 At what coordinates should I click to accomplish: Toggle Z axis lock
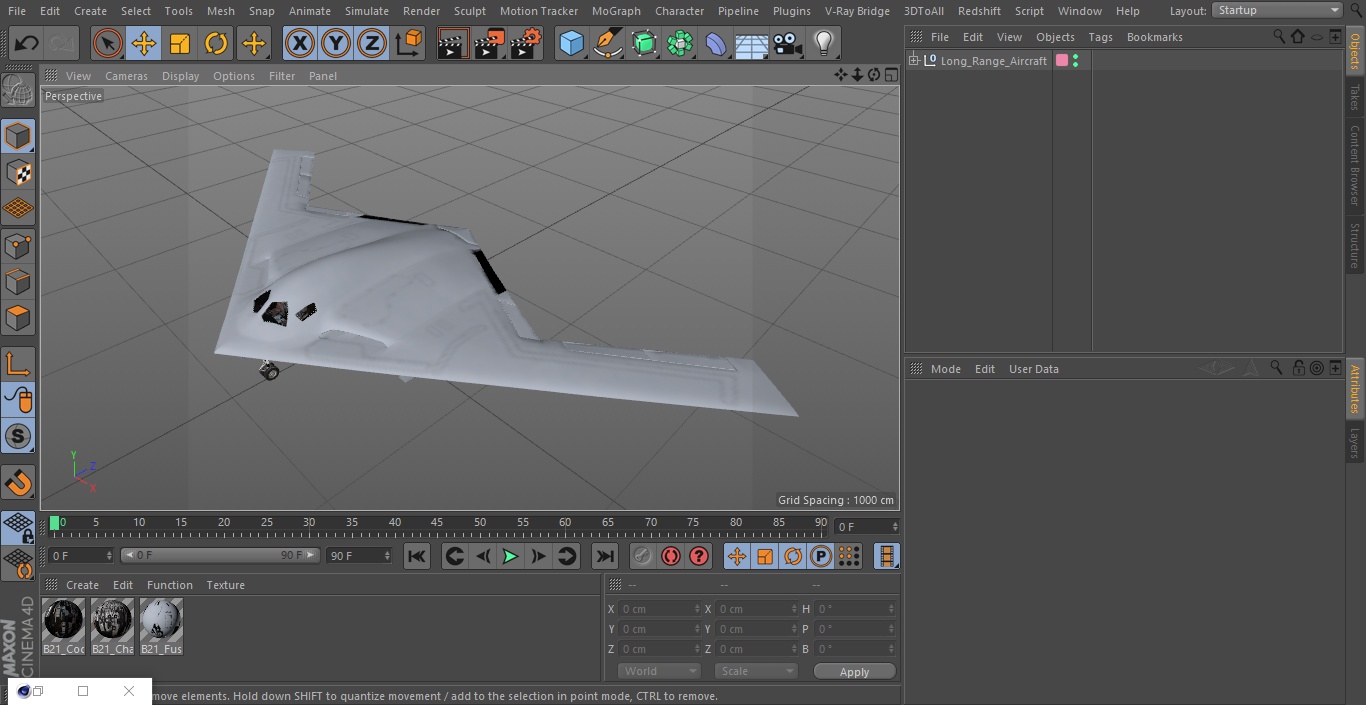372,43
